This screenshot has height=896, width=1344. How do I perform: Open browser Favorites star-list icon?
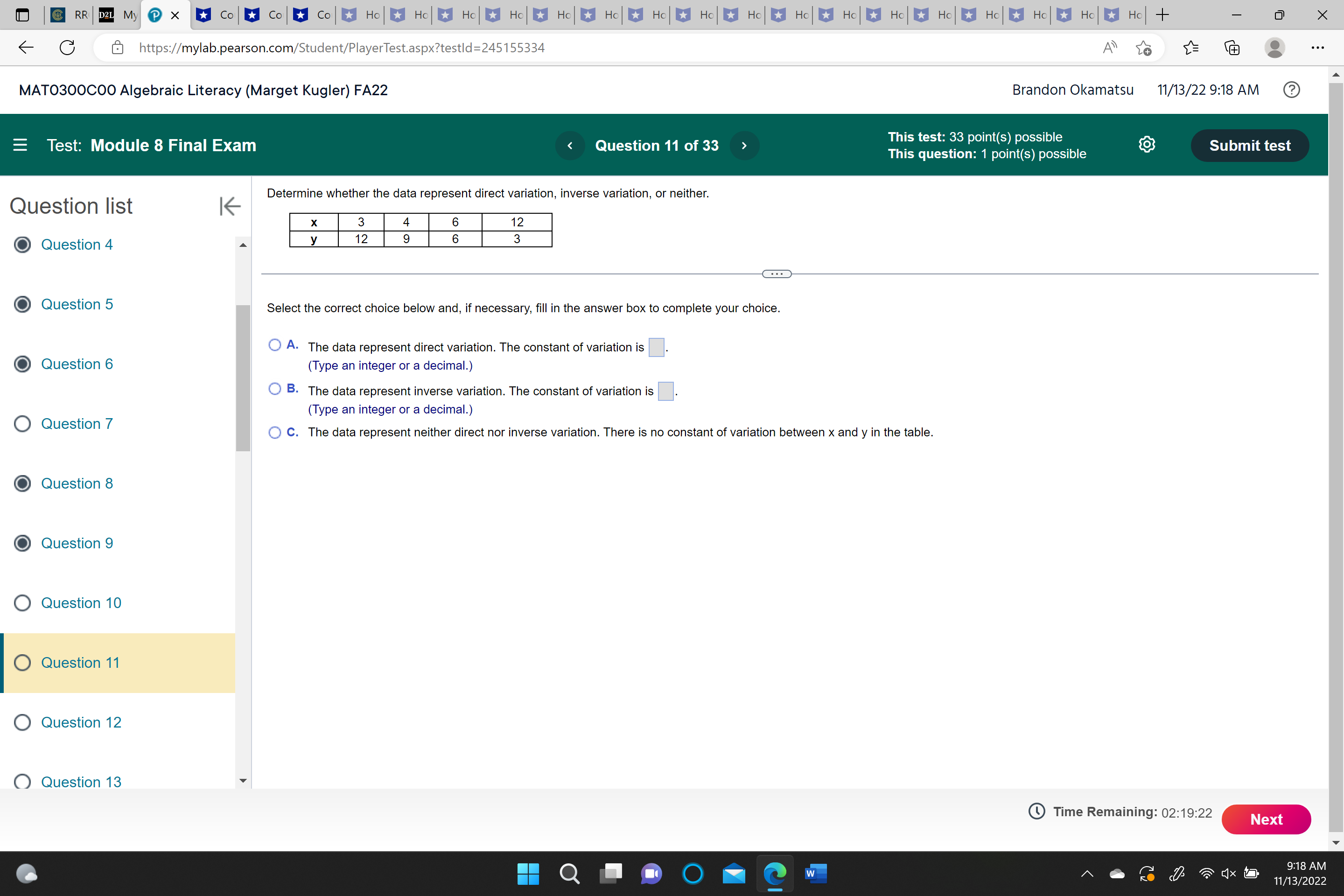(x=1191, y=48)
